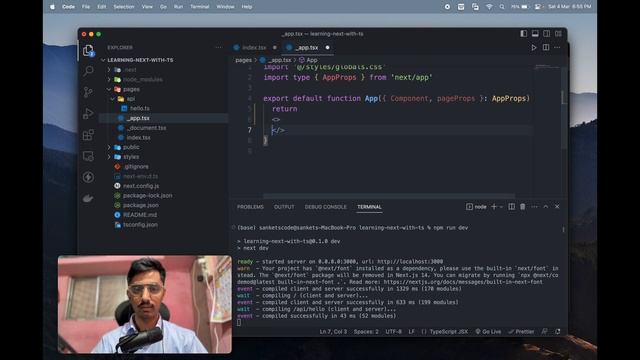
Task: Split the terminal pane
Action: pyautogui.click(x=511, y=207)
